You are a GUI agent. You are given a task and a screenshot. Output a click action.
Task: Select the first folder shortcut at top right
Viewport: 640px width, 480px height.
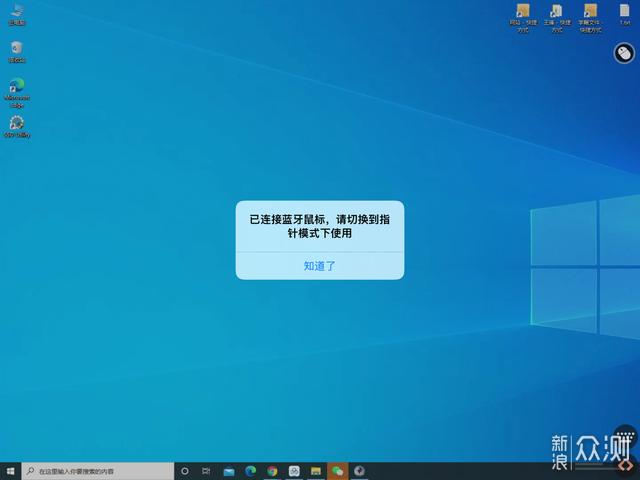[x=523, y=18]
